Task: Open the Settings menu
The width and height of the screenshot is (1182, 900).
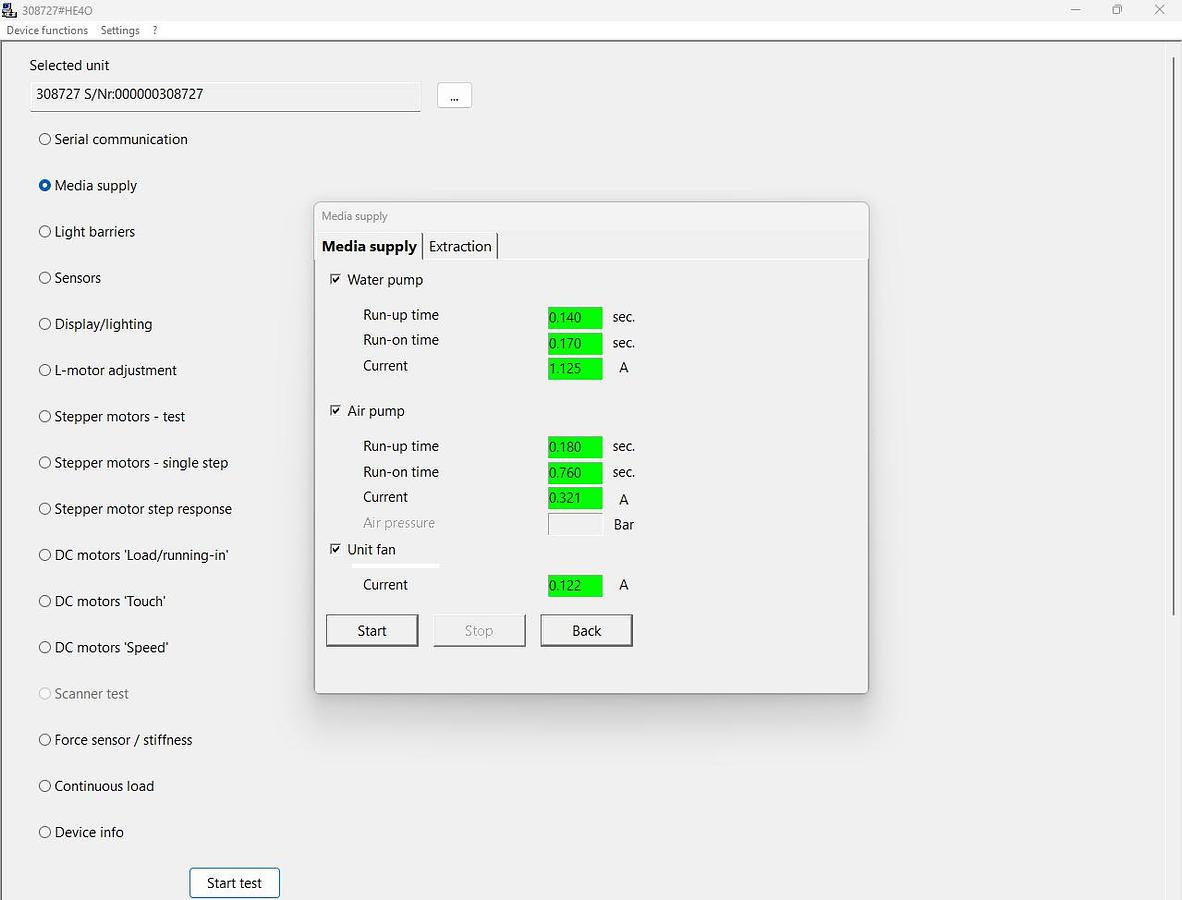Action: point(120,30)
